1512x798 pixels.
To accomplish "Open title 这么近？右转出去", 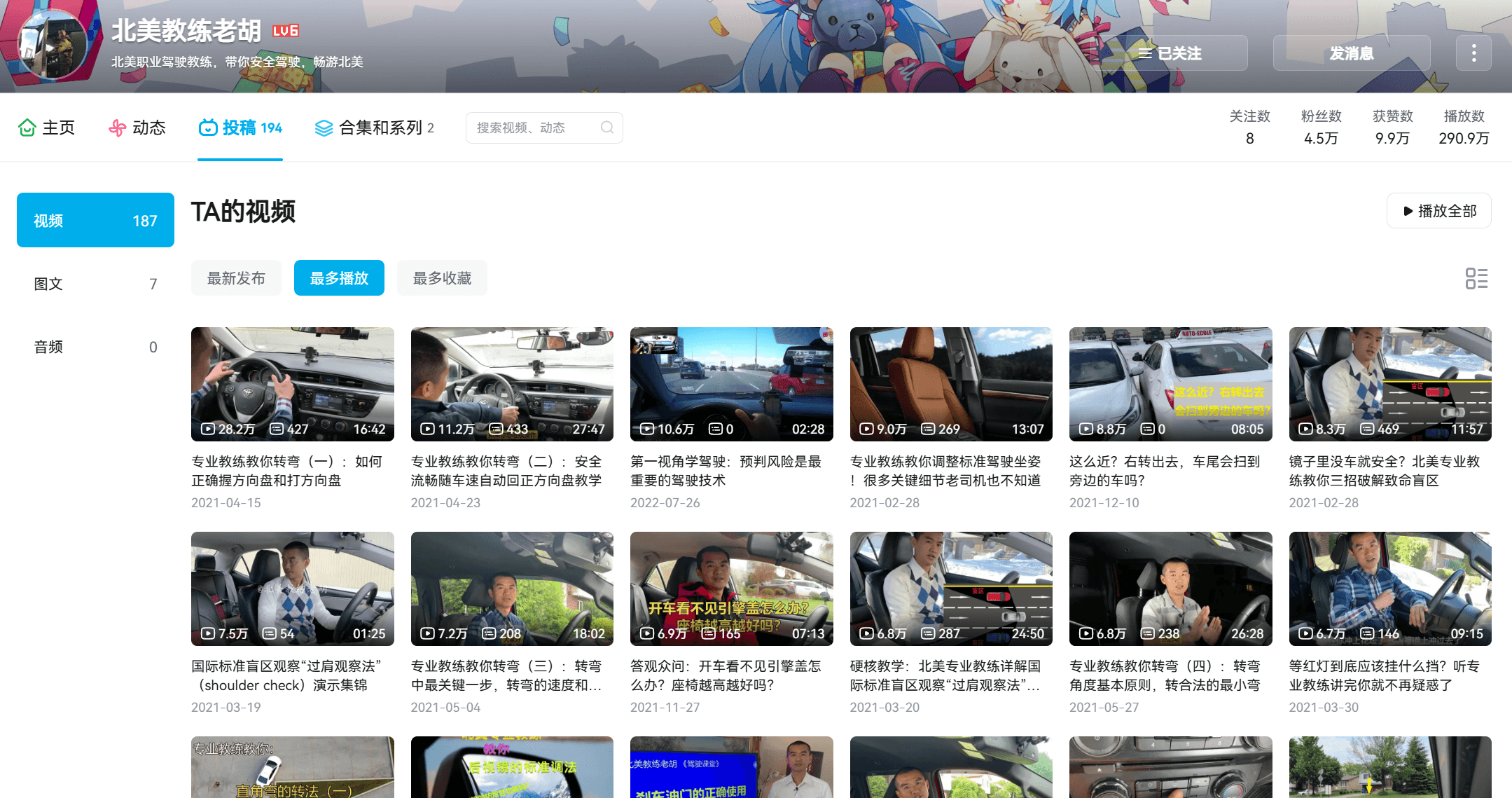I will click(x=1165, y=471).
